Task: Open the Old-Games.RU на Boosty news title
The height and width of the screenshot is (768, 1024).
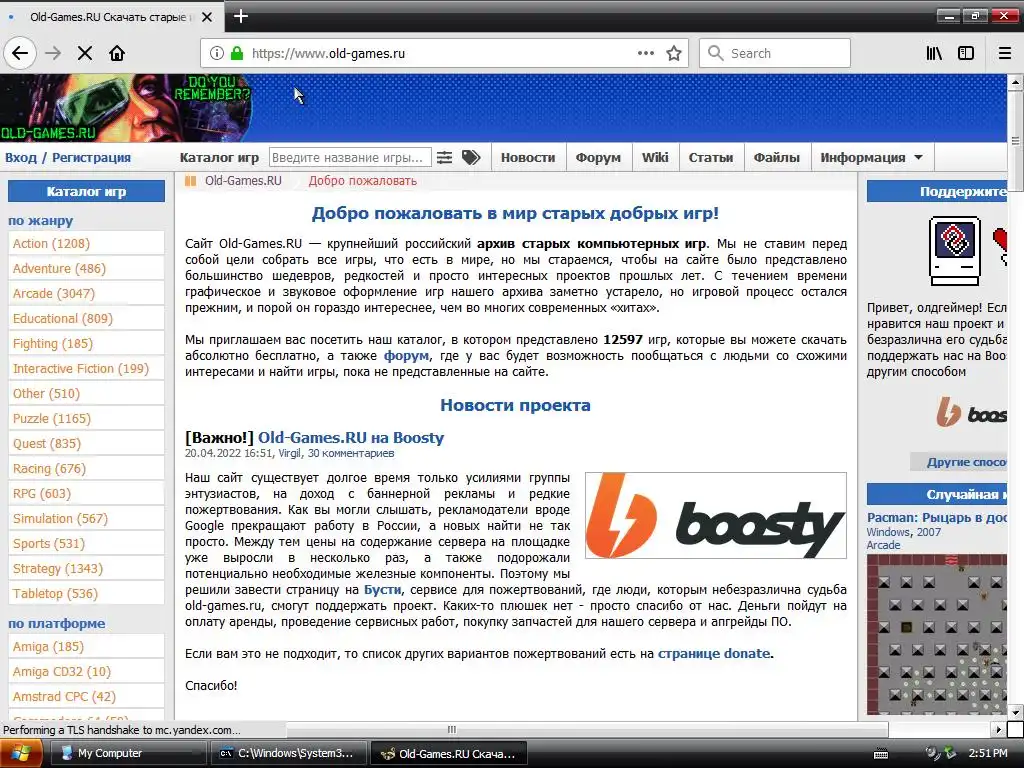Action: tap(351, 438)
